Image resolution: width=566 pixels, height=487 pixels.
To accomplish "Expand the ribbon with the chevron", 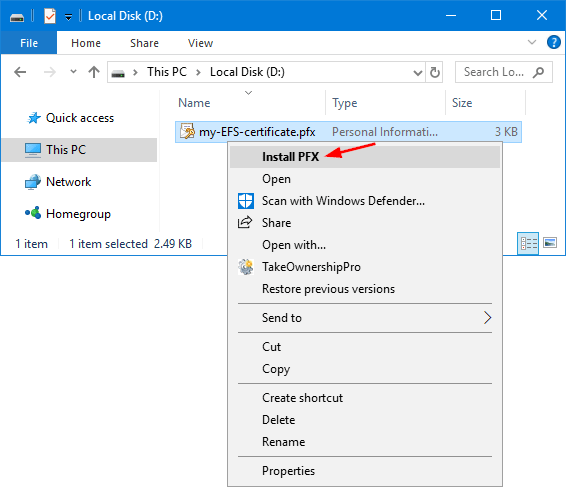I will click(532, 42).
